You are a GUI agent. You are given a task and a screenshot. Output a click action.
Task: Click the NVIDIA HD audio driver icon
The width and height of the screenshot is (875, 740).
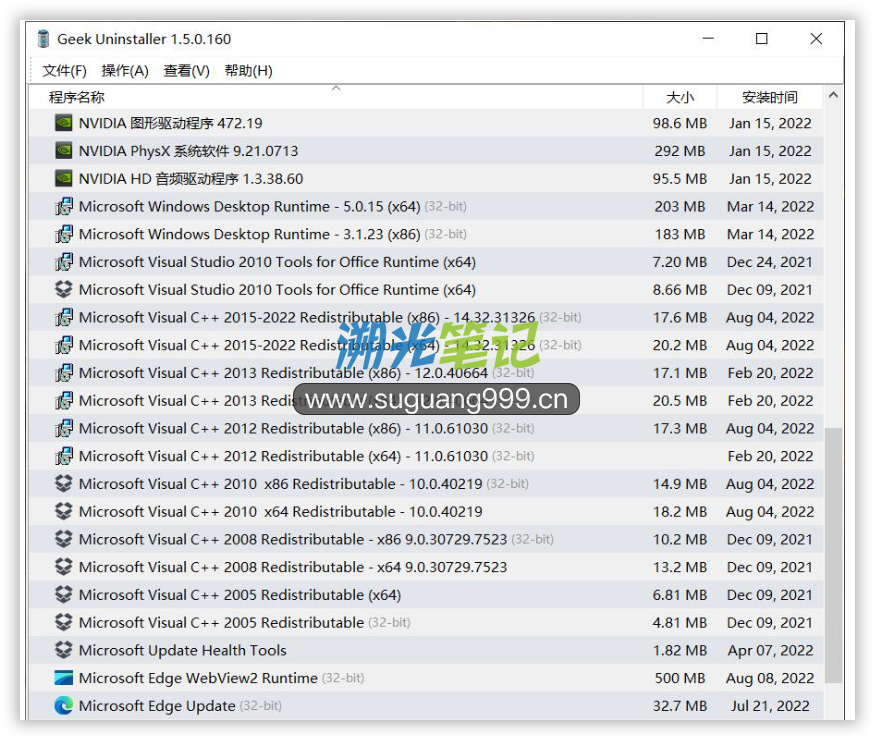63,179
